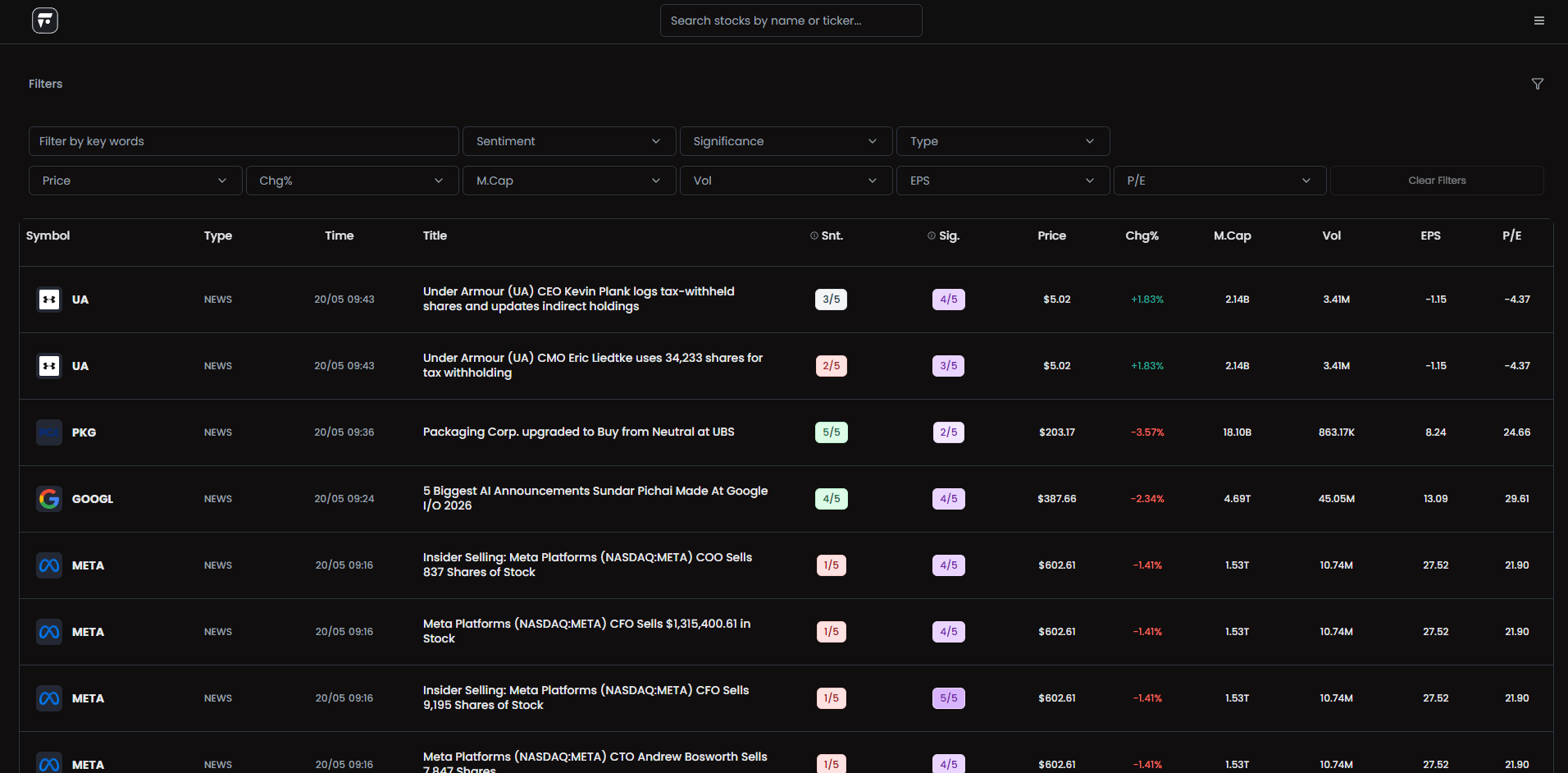1568x773 pixels.
Task: Click the 45.05M volume value
Action: (x=1336, y=499)
